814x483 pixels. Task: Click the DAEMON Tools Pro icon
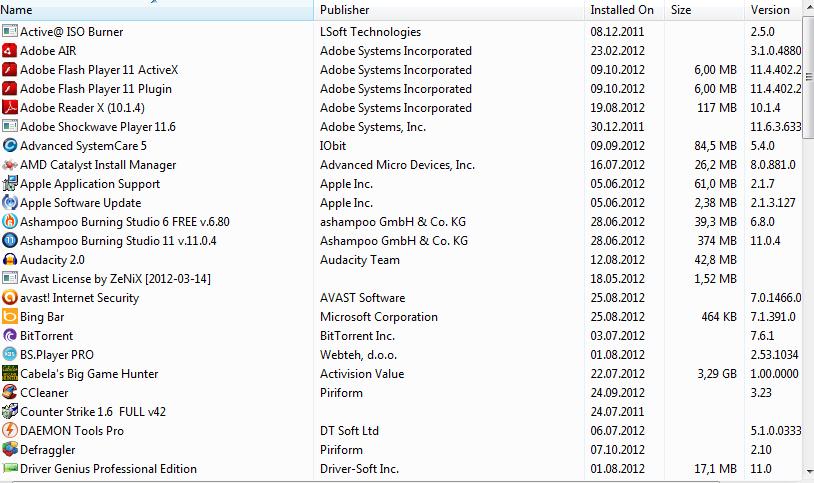coord(10,431)
